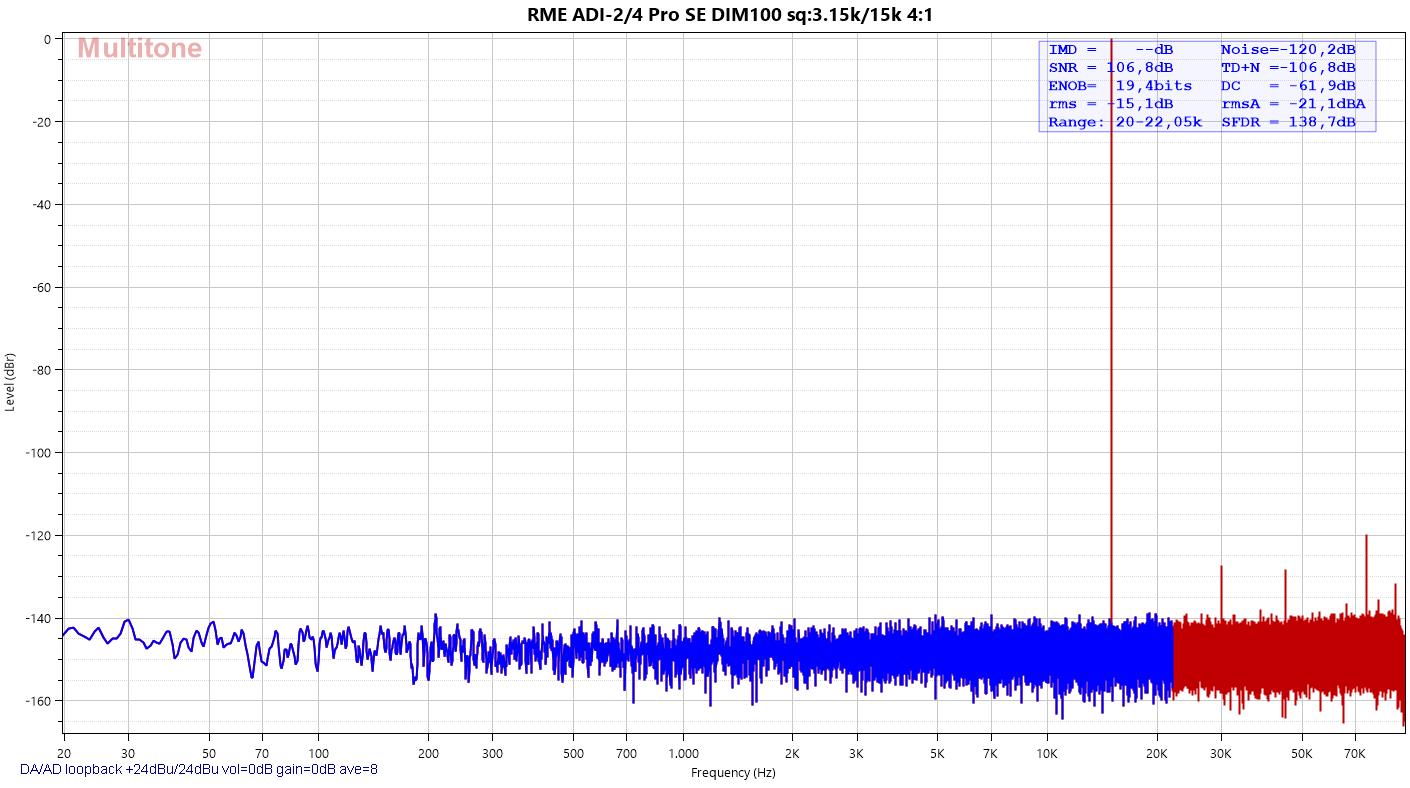1410x788 pixels.
Task: Click the 30 Hz frequency axis tick
Action: click(x=127, y=752)
